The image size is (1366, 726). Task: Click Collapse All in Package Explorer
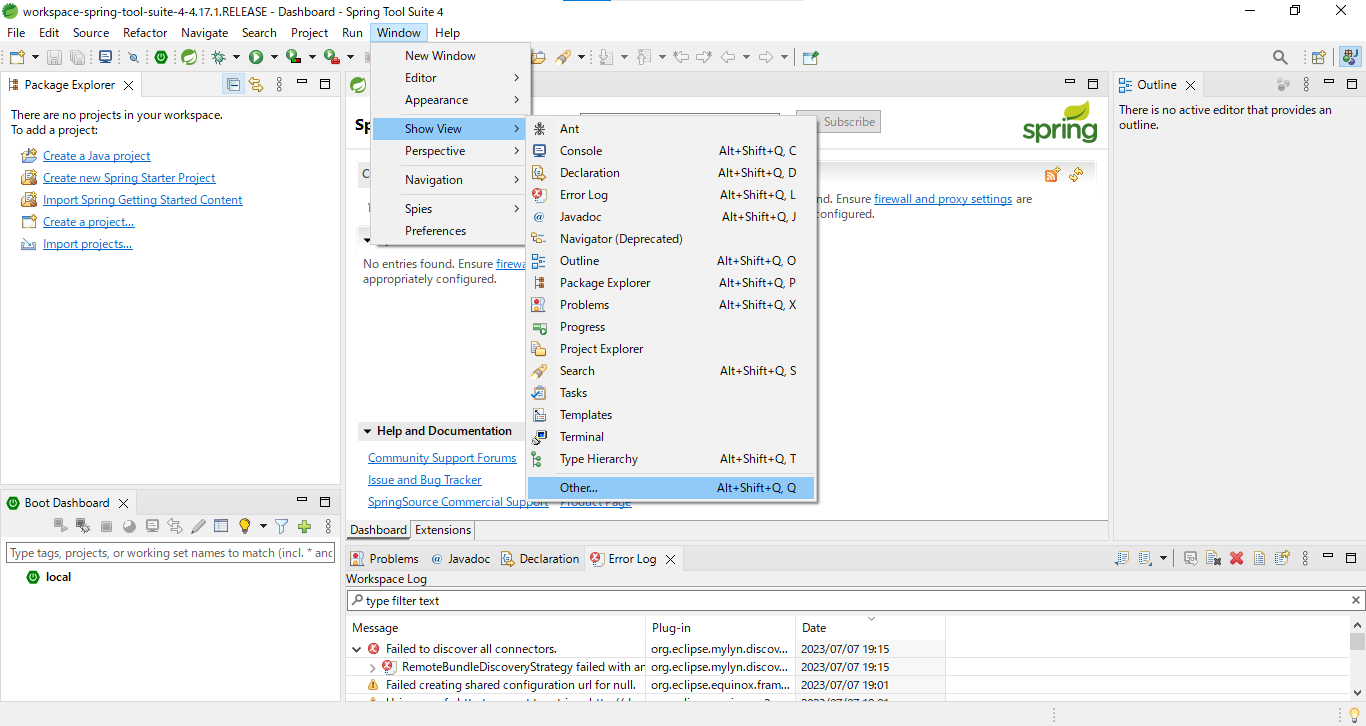(233, 84)
